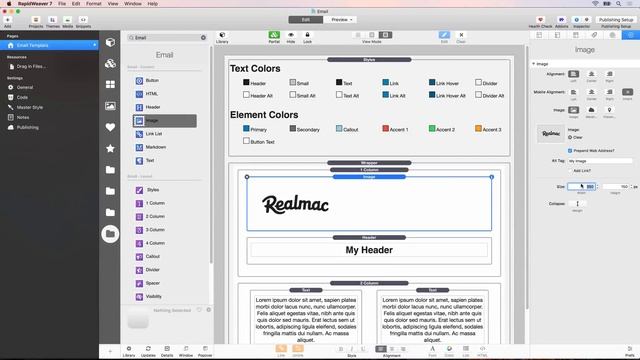This screenshot has height=360, width=640.
Task: Click the Font icon in bottom bar
Action: (432, 349)
